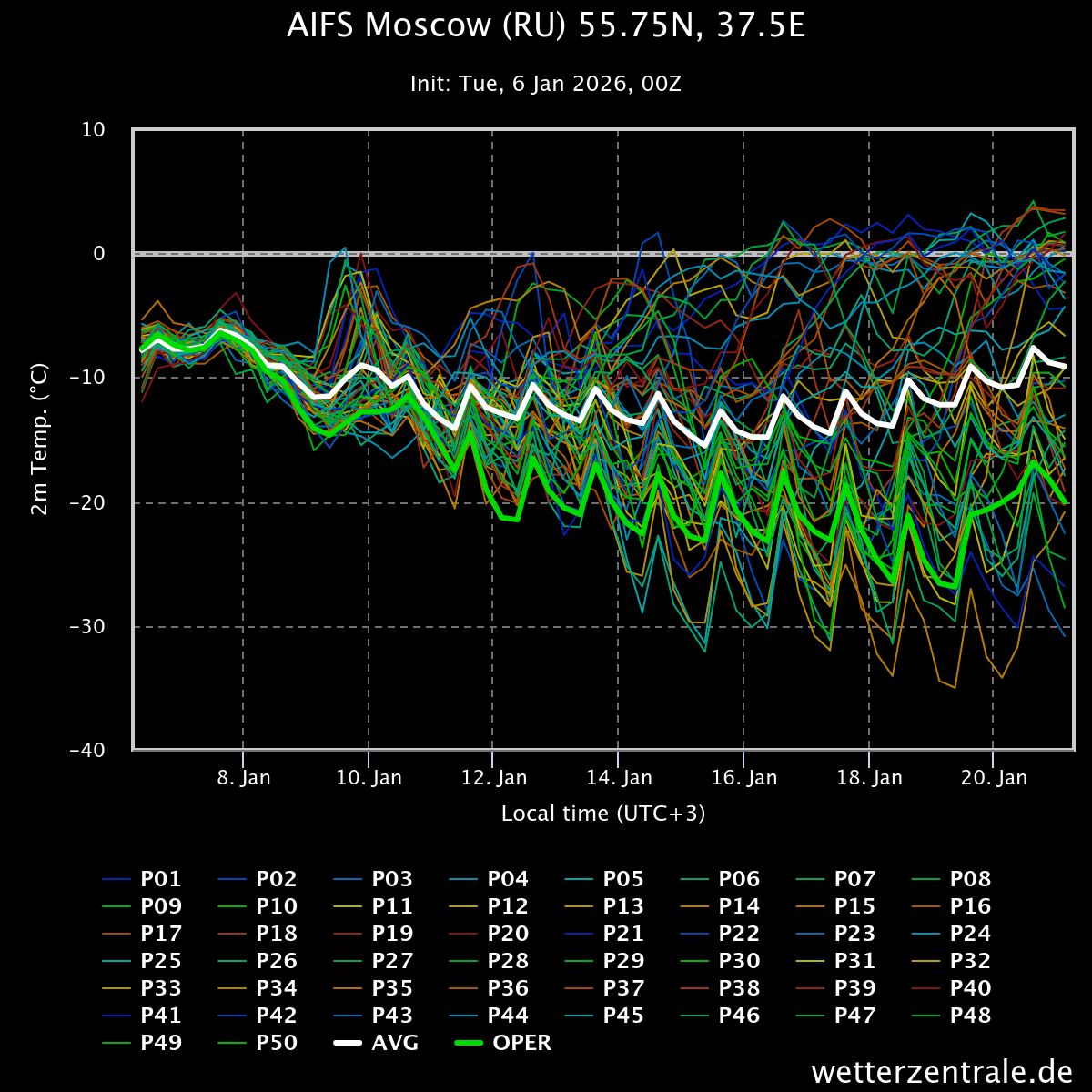Hide member P21 from the chart
The width and height of the screenshot is (1092, 1092).
pyautogui.click(x=623, y=934)
